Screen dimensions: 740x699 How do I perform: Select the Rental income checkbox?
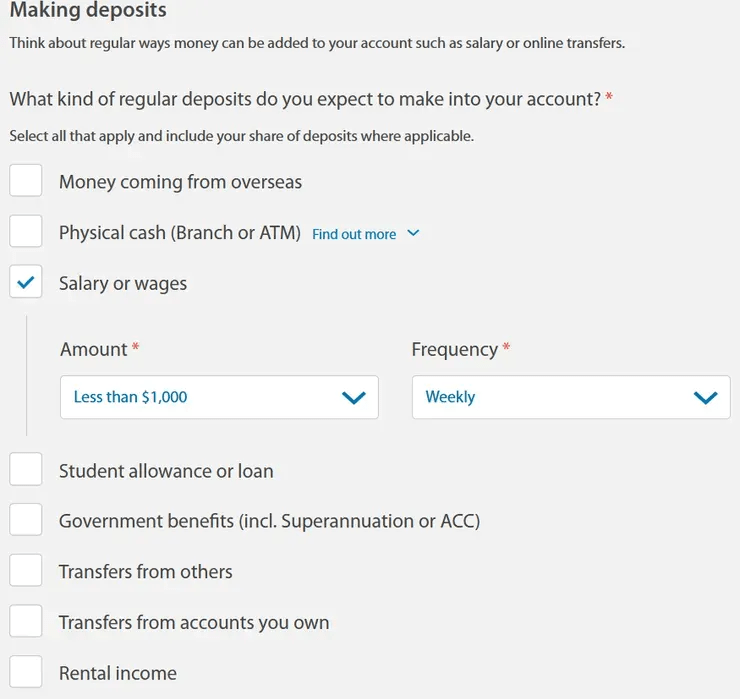(25, 672)
